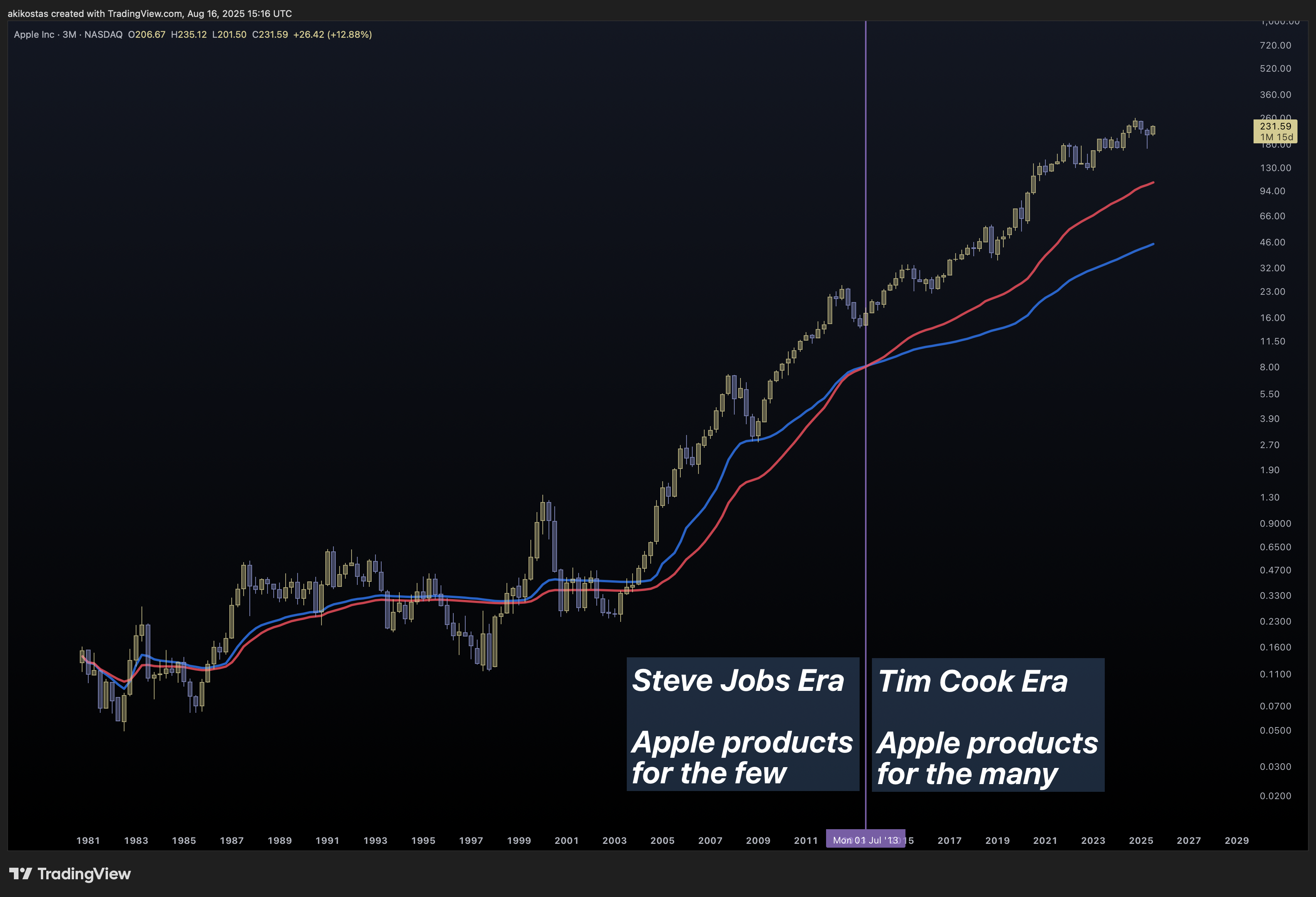1316x897 pixels.
Task: Click the 1987 year label on time axis
Action: [x=232, y=841]
